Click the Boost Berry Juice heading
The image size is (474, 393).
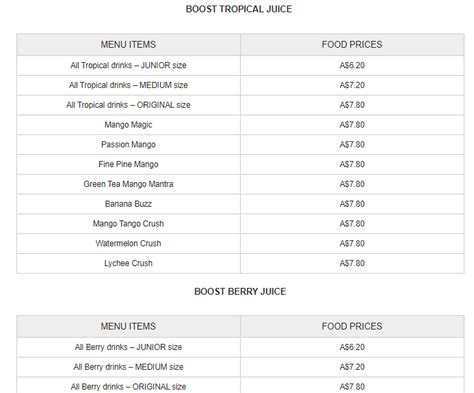coord(240,291)
